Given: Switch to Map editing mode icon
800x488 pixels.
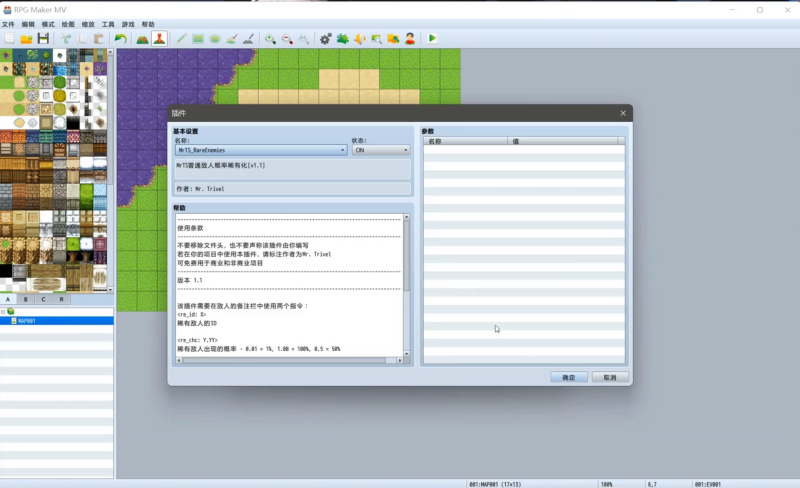Looking at the screenshot, I should [x=142, y=38].
